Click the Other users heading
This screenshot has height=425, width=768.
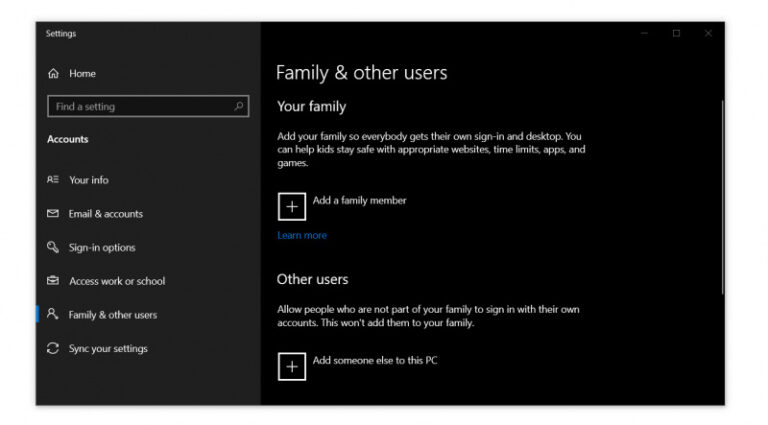(x=312, y=279)
